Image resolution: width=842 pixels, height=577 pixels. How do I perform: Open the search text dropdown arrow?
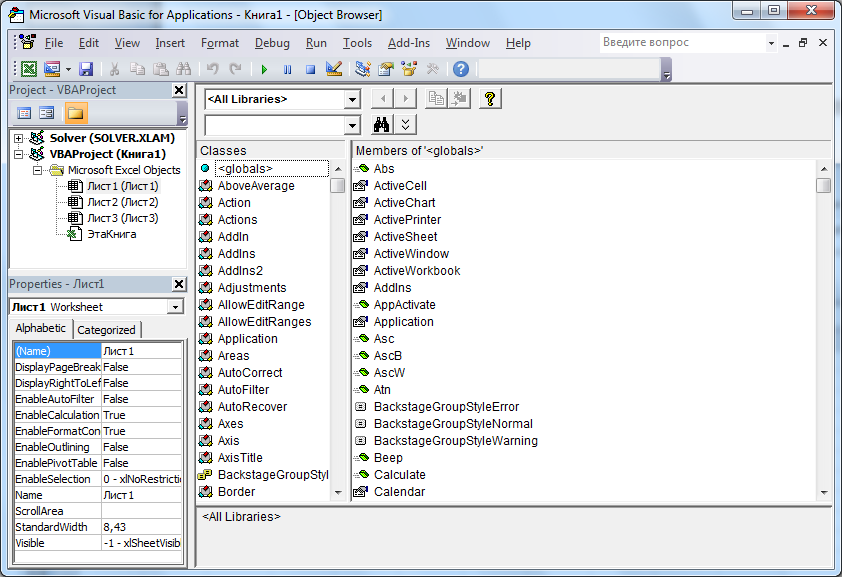coord(352,126)
